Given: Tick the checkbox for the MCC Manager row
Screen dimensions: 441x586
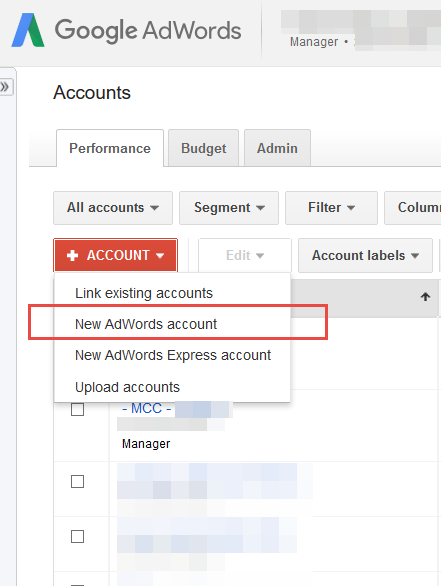Looking at the screenshot, I should coord(77,410).
